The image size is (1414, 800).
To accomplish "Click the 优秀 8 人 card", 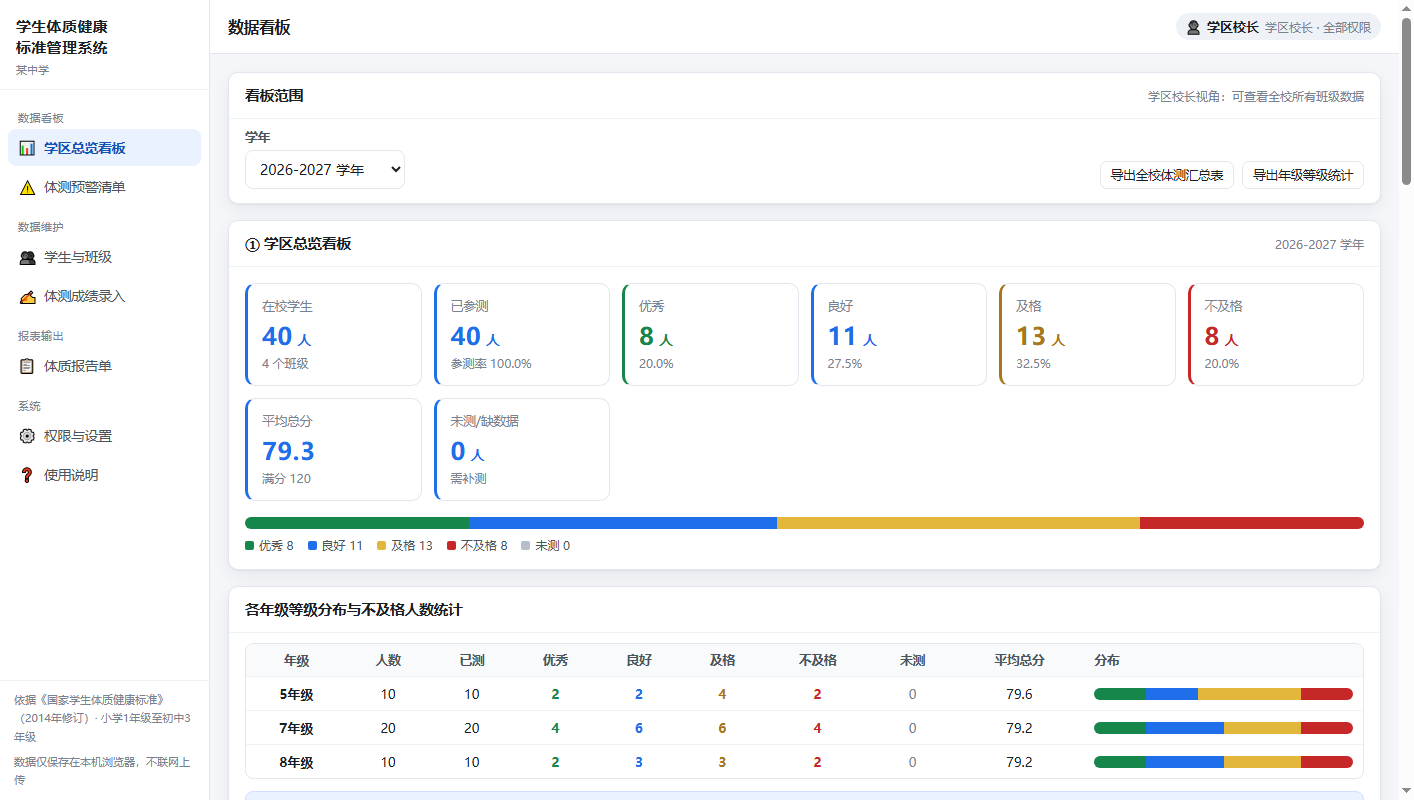I will (710, 334).
